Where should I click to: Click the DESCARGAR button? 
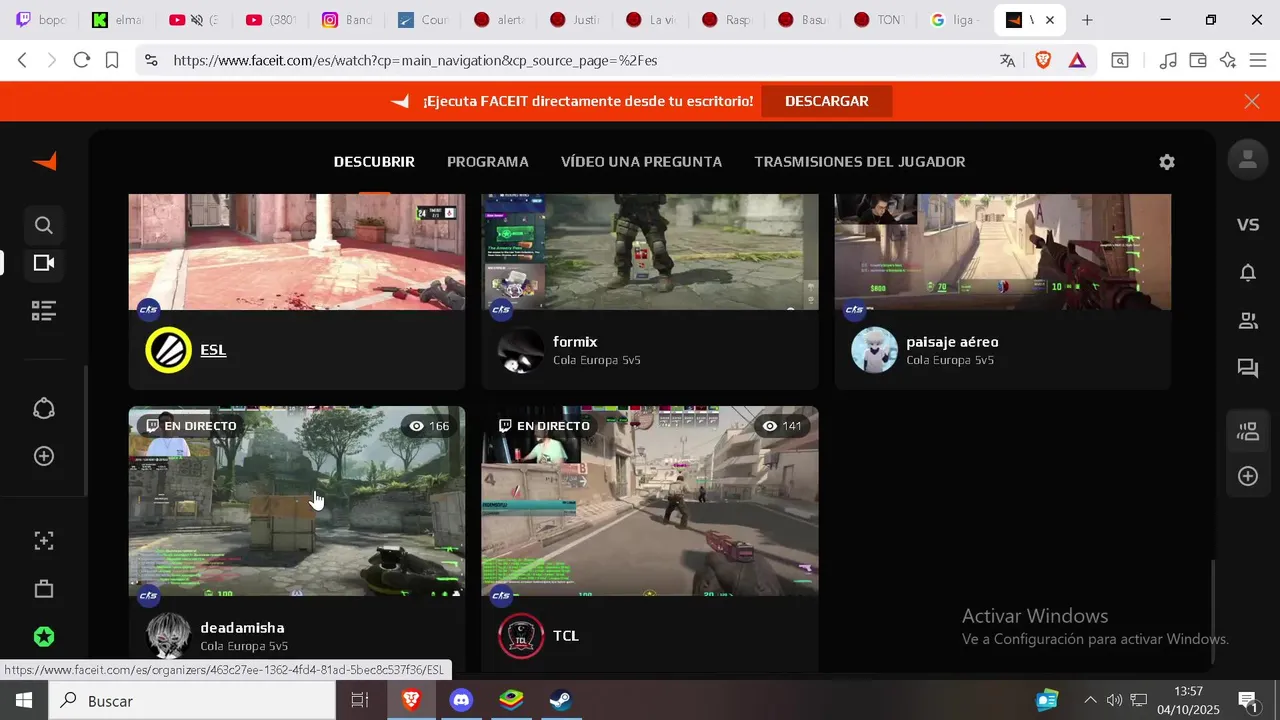[x=826, y=101]
